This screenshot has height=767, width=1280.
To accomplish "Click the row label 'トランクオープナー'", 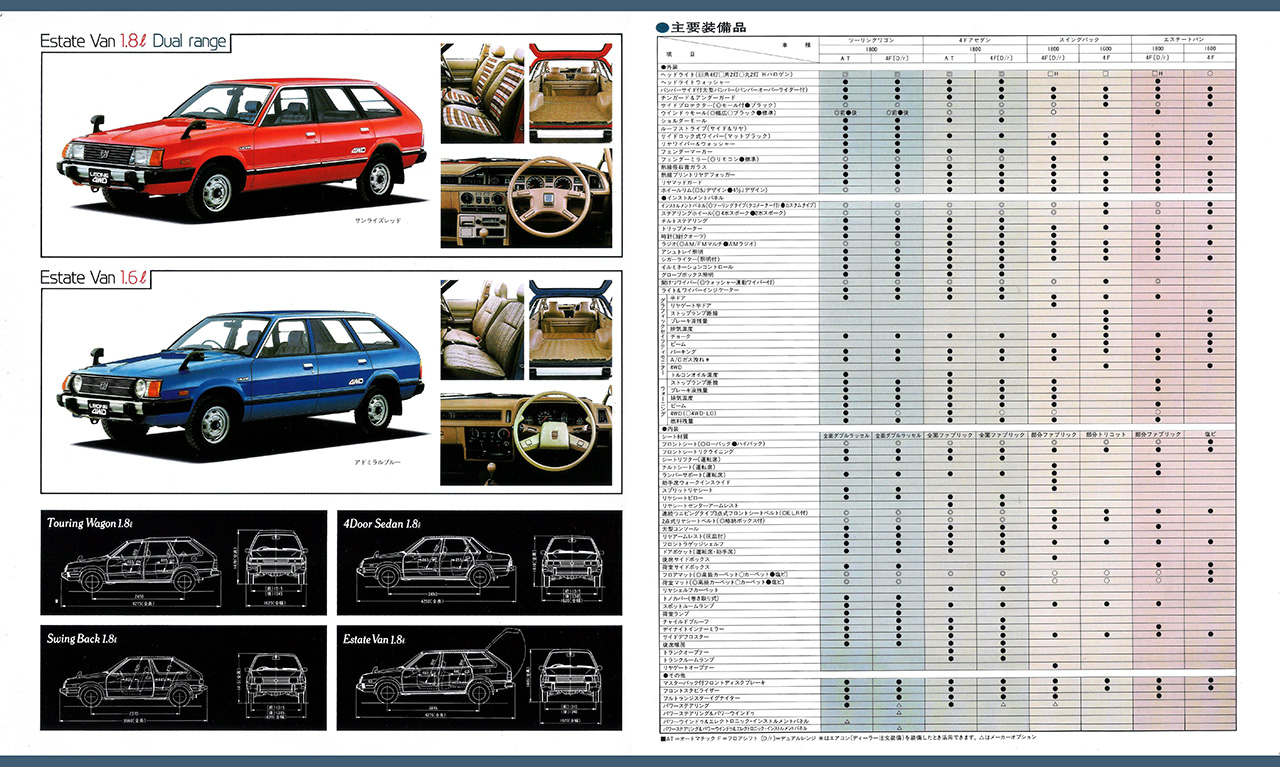I will [687, 652].
